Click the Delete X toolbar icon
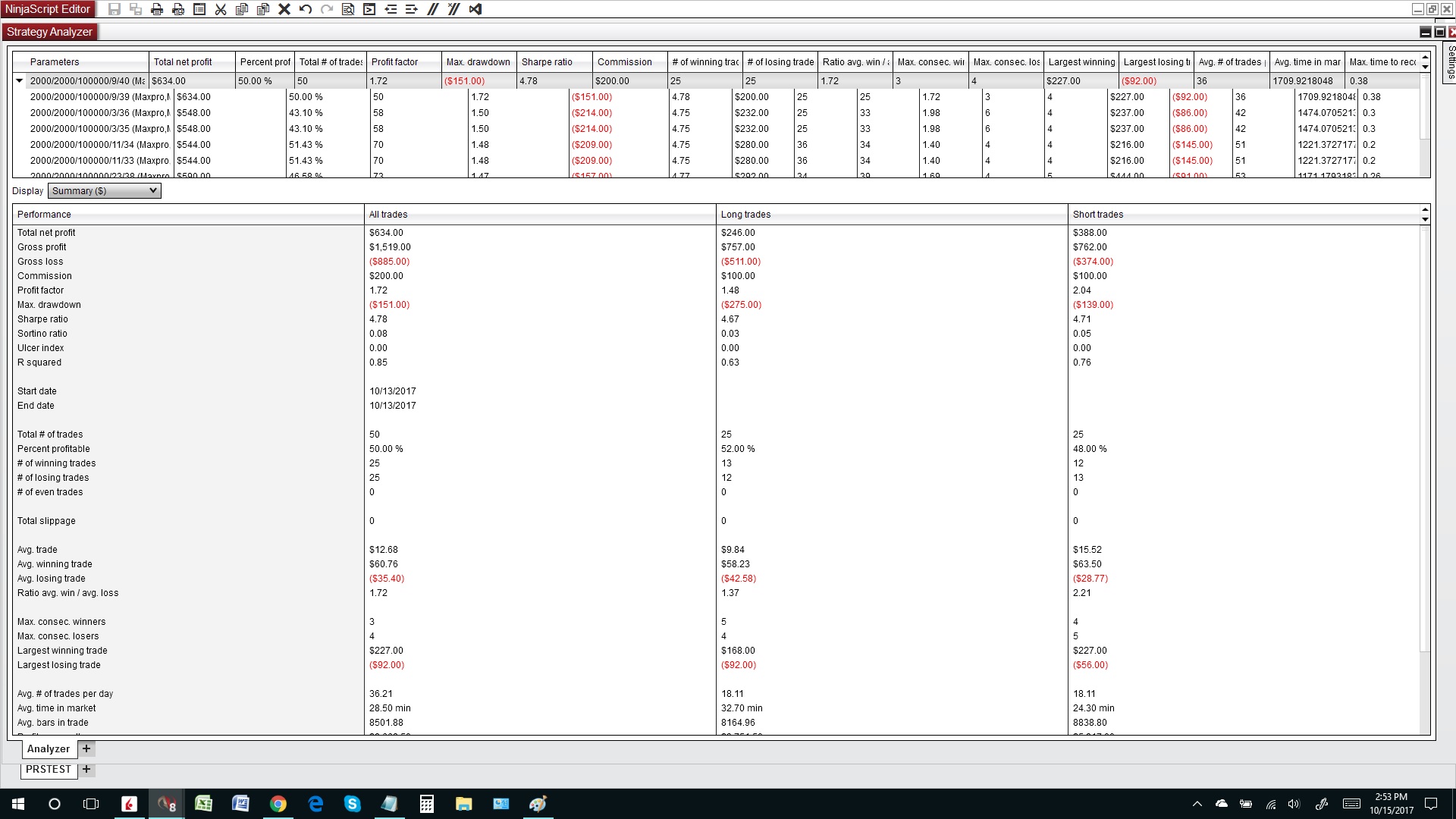Viewport: 1456px width, 819px height. tap(284, 10)
